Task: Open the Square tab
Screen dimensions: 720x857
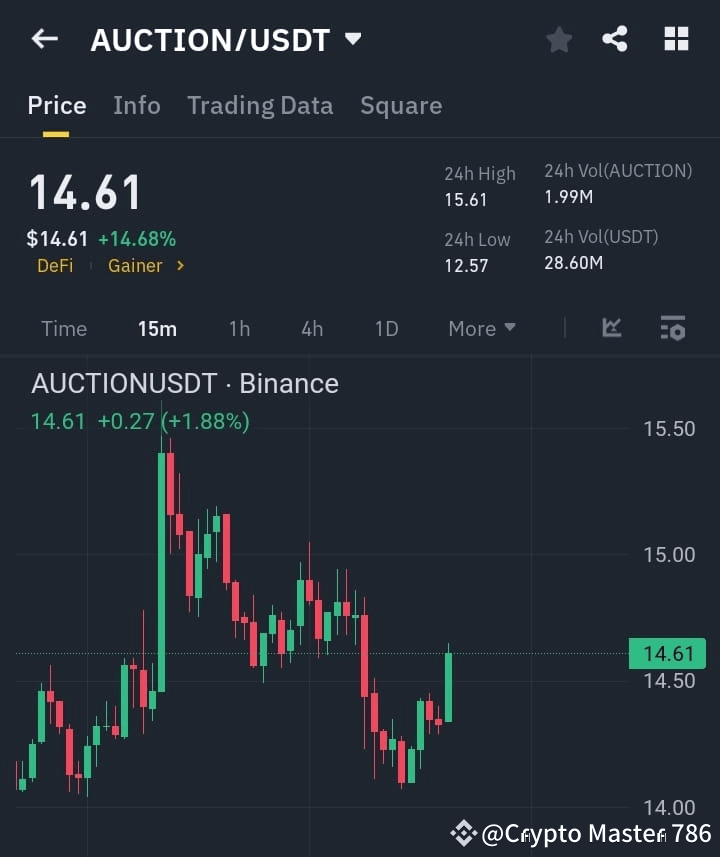Action: pos(401,105)
